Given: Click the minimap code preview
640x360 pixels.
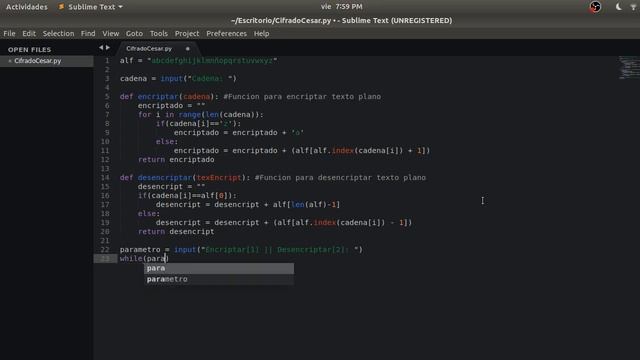Looking at the screenshot, I should click(629, 68).
